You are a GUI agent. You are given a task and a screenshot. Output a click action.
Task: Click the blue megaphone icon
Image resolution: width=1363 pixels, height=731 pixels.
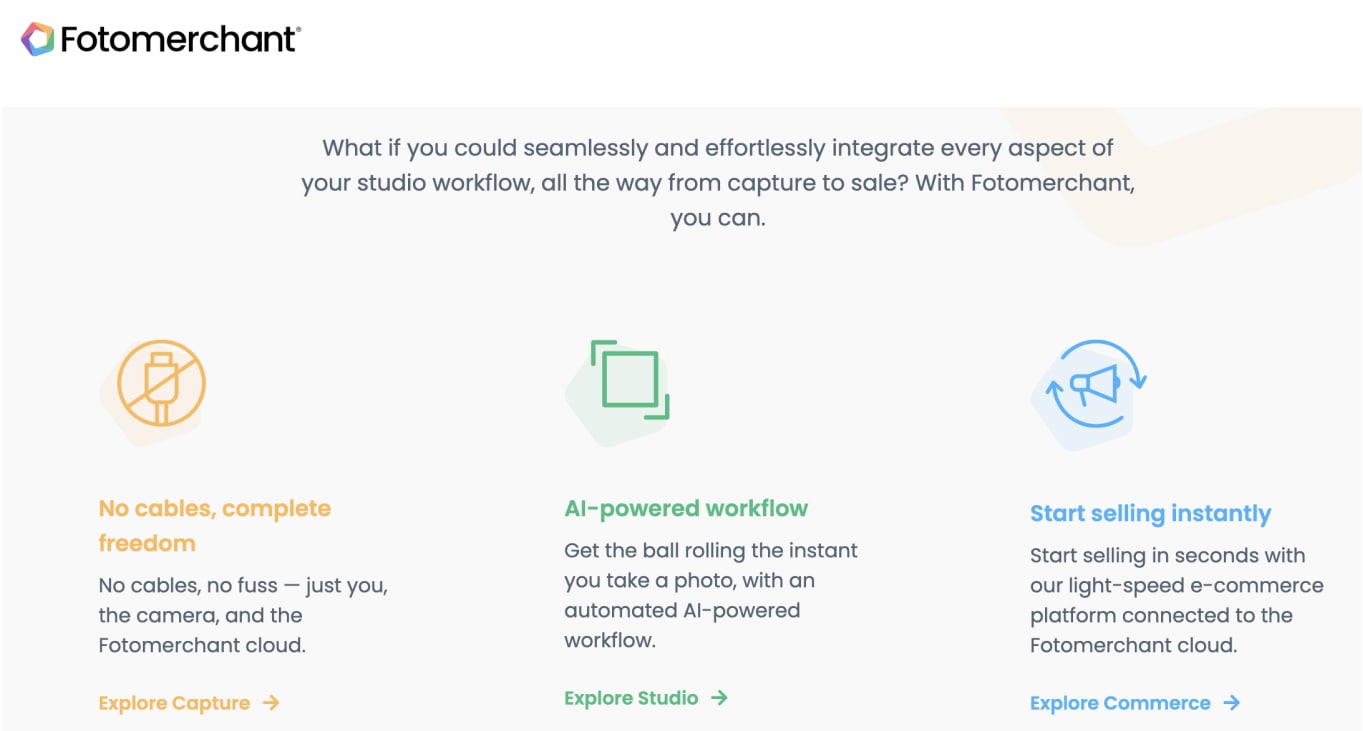[x=1096, y=387]
